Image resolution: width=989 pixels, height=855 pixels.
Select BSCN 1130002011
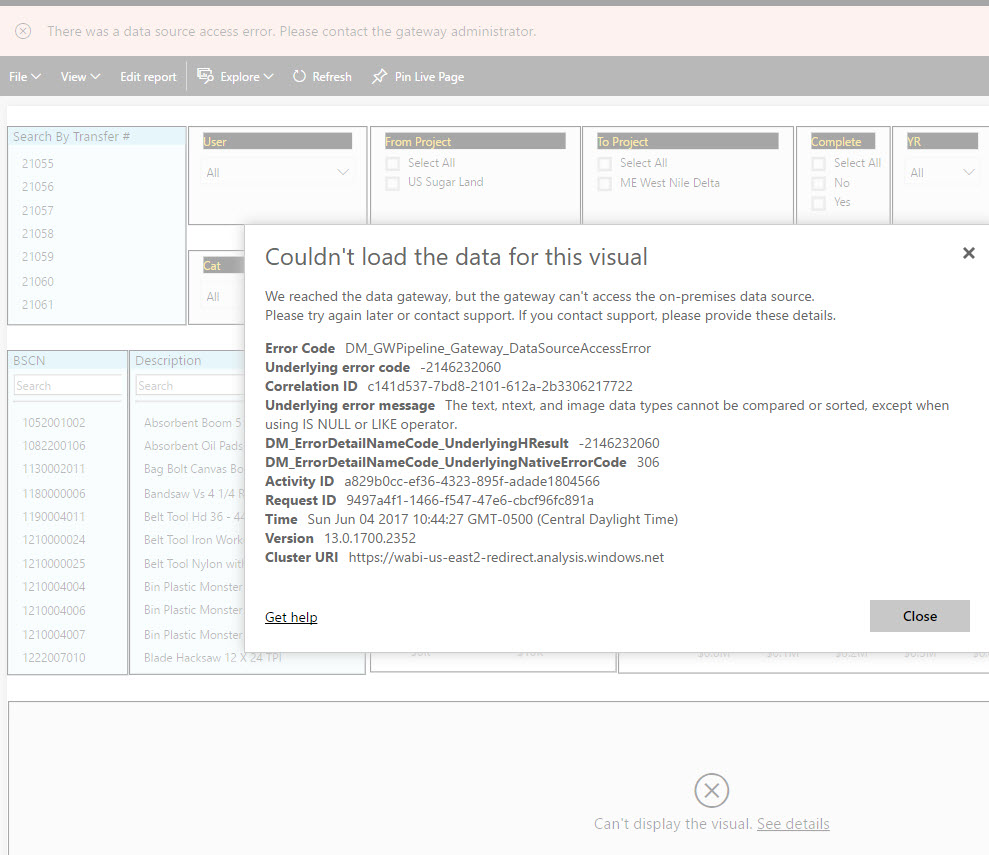pos(54,468)
